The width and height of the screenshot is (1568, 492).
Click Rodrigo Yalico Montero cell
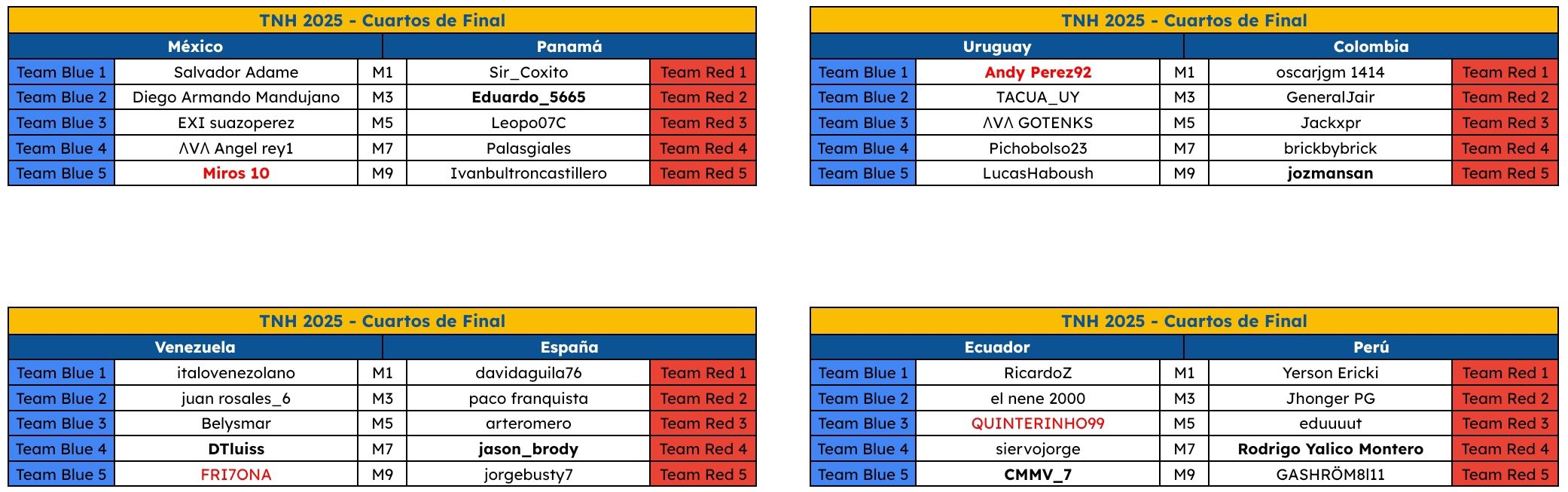point(1330,449)
